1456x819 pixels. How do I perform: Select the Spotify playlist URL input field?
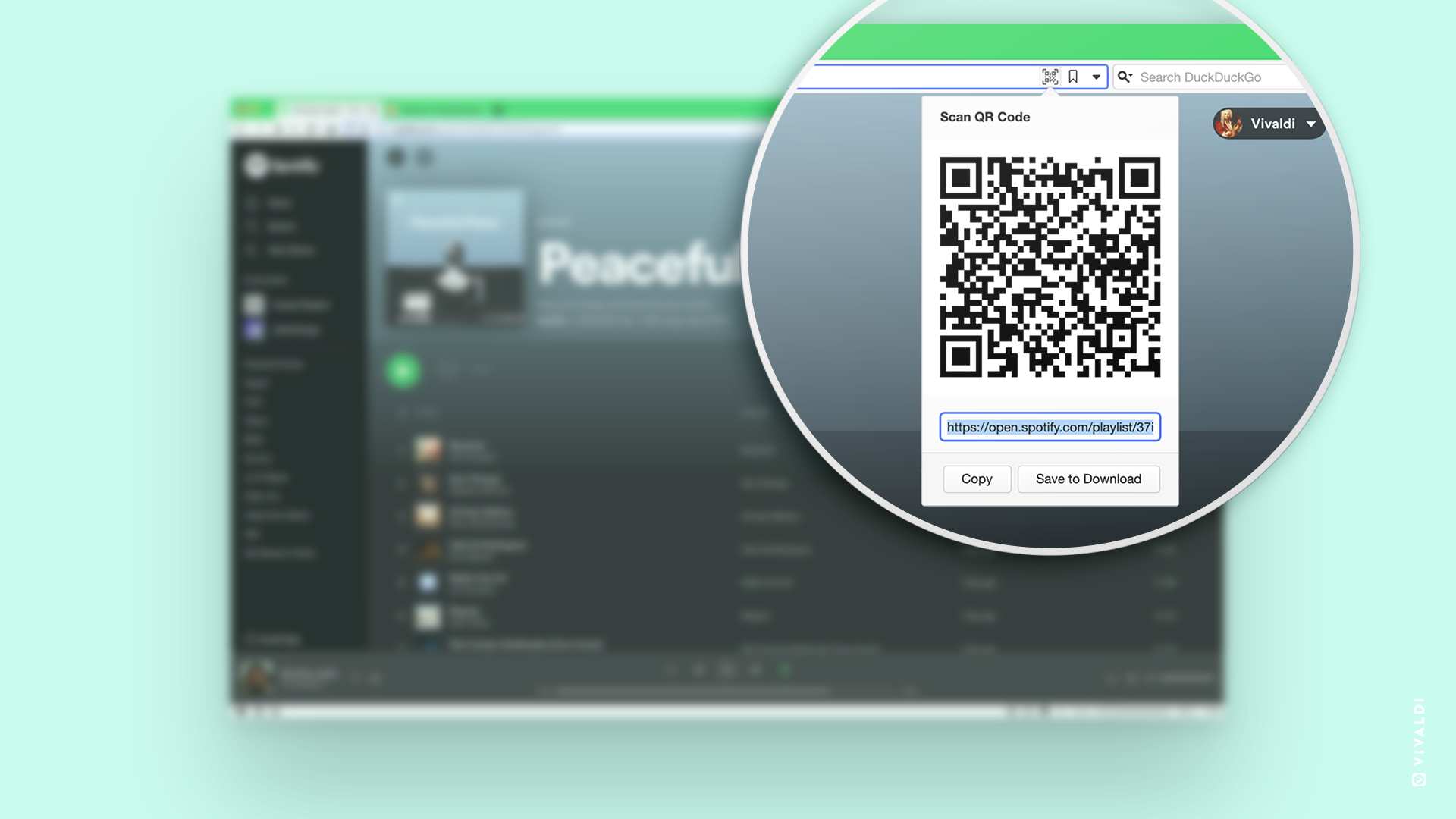1050,427
